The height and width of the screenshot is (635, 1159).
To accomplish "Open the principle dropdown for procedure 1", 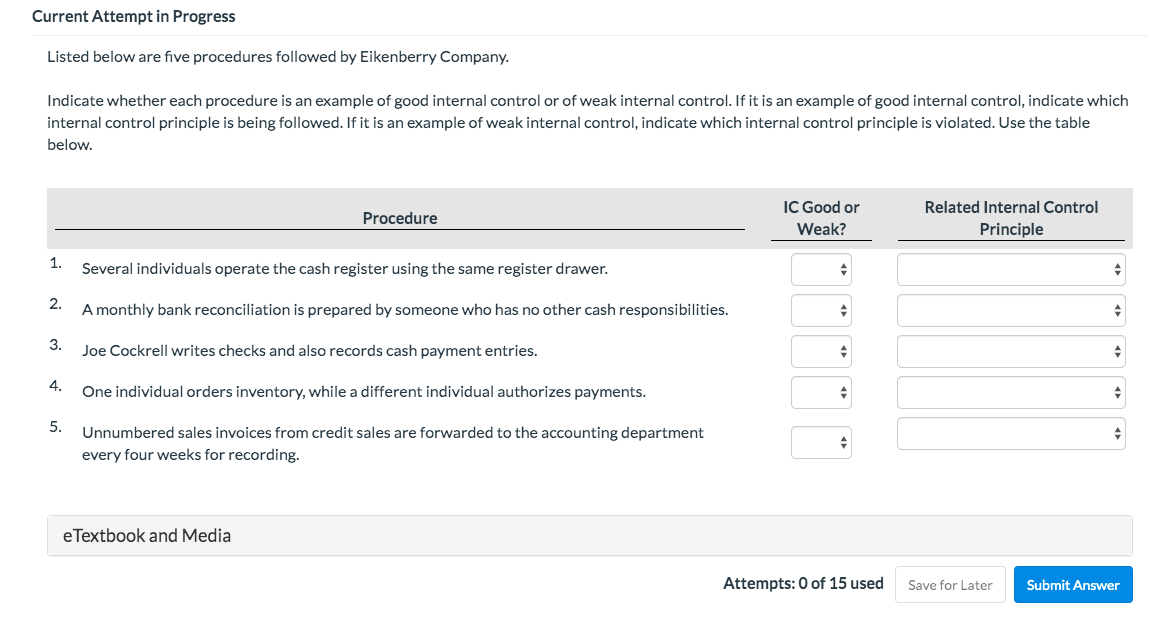I will tap(1010, 268).
